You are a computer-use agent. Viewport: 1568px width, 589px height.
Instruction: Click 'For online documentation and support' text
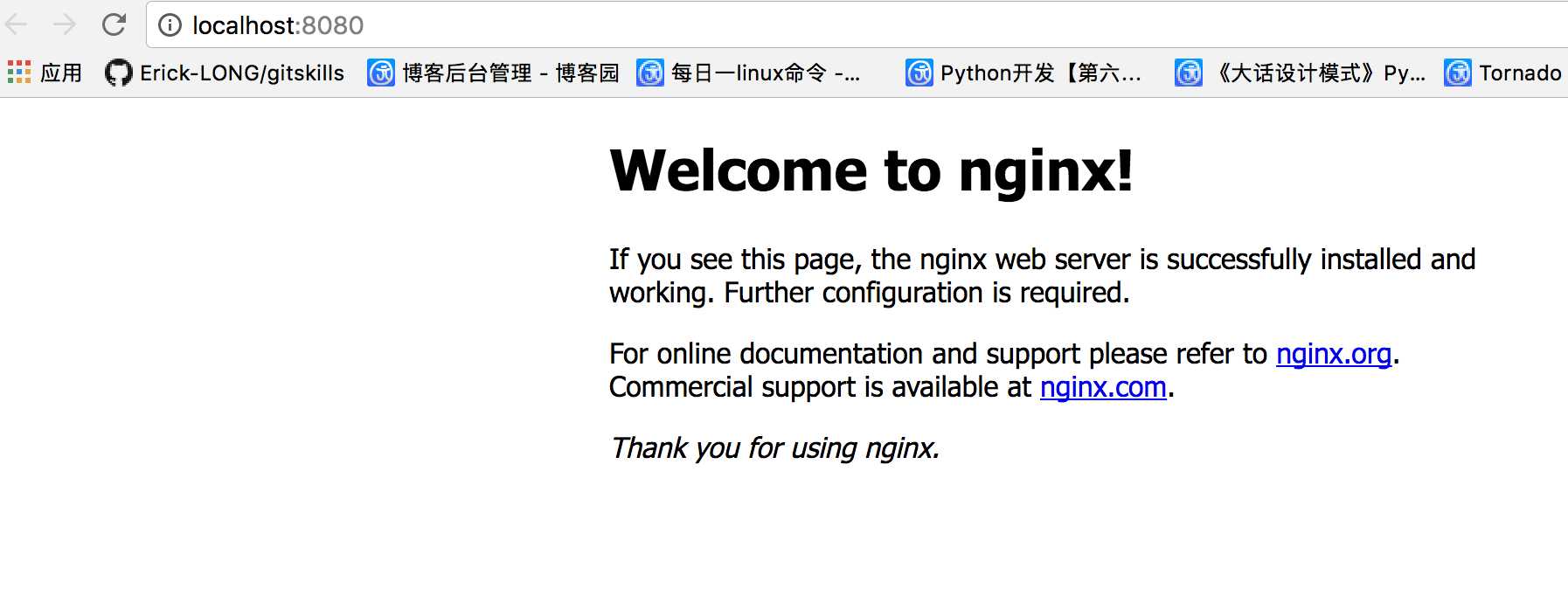tap(938, 354)
